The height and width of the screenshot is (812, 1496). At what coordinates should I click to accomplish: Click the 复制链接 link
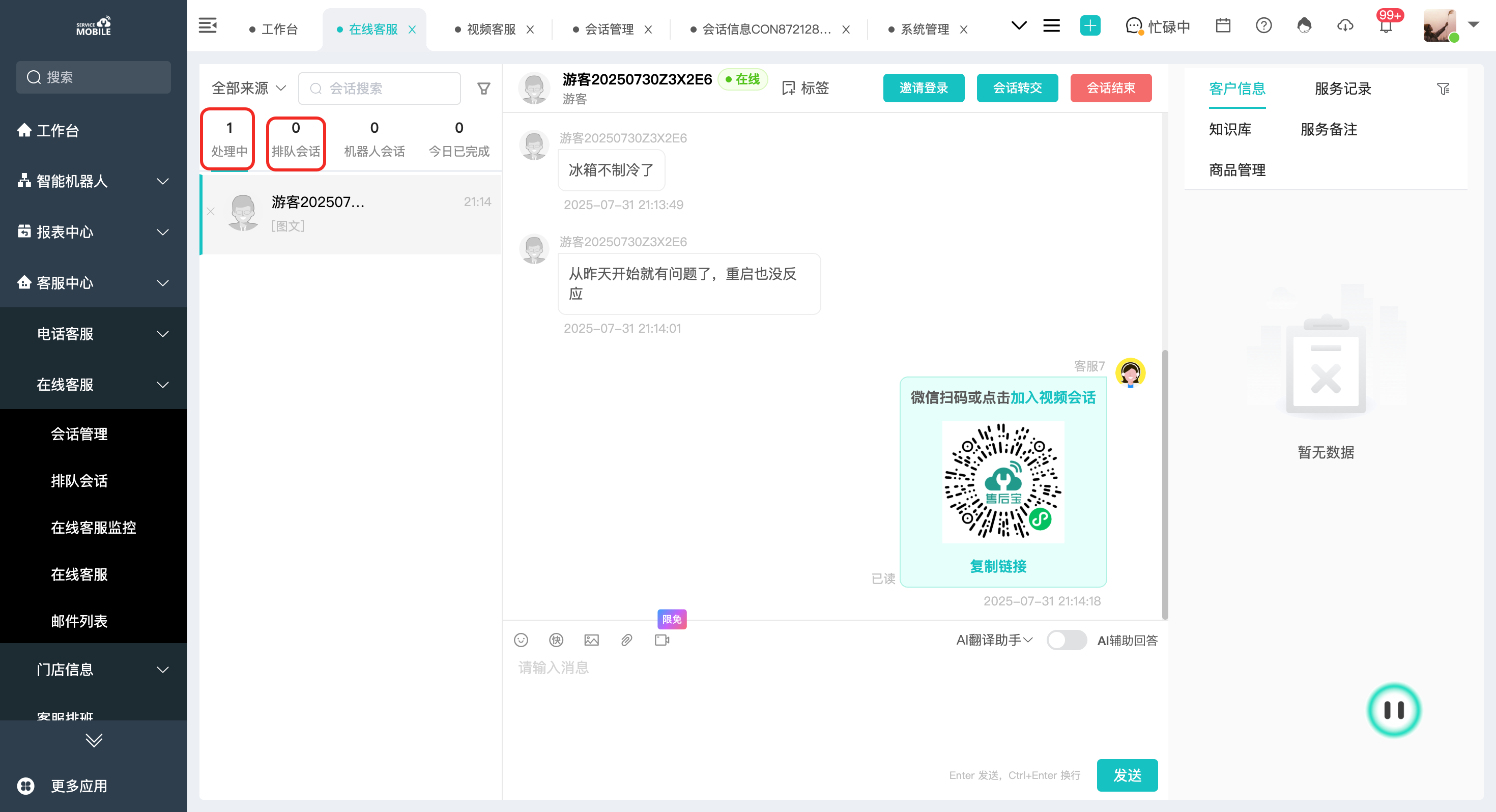click(x=998, y=566)
